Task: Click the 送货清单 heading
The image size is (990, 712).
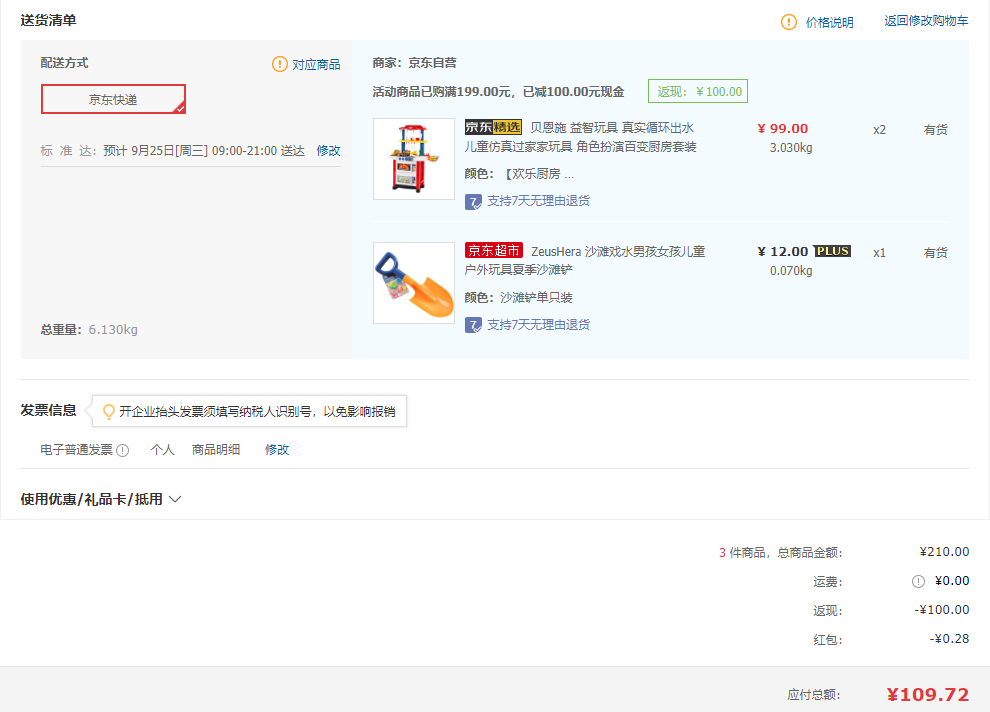Action: [48, 20]
